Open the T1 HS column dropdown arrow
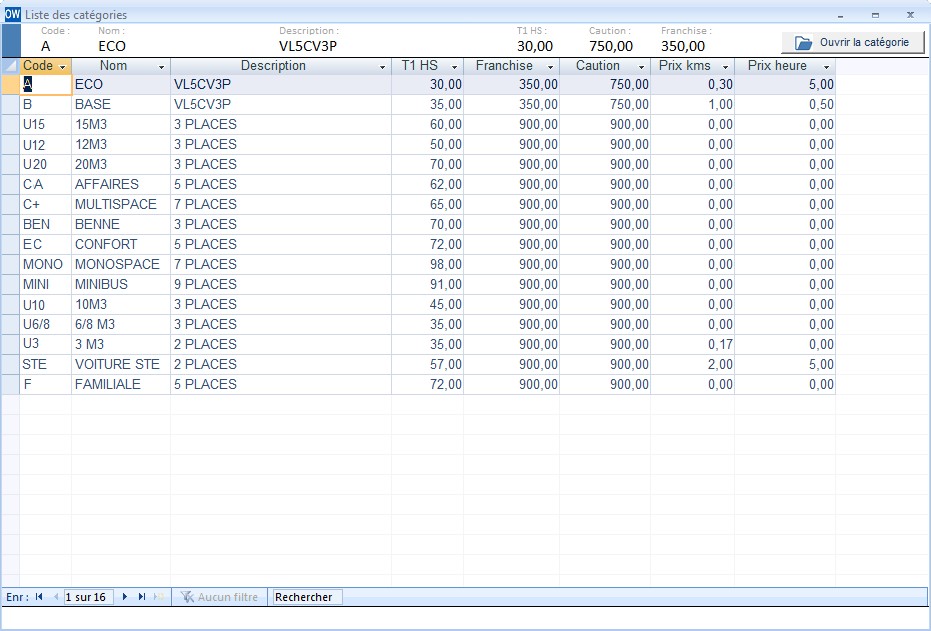 pyautogui.click(x=454, y=67)
